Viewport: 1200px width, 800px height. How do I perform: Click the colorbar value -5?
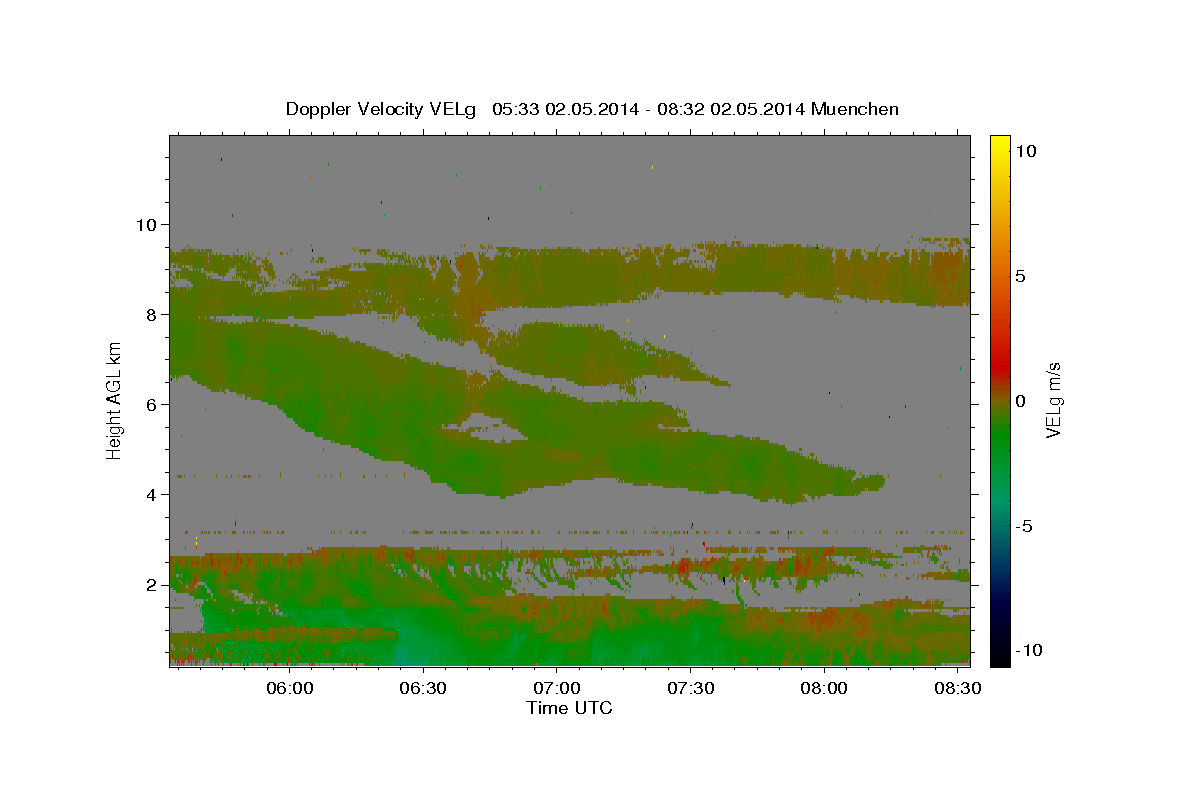(1023, 525)
